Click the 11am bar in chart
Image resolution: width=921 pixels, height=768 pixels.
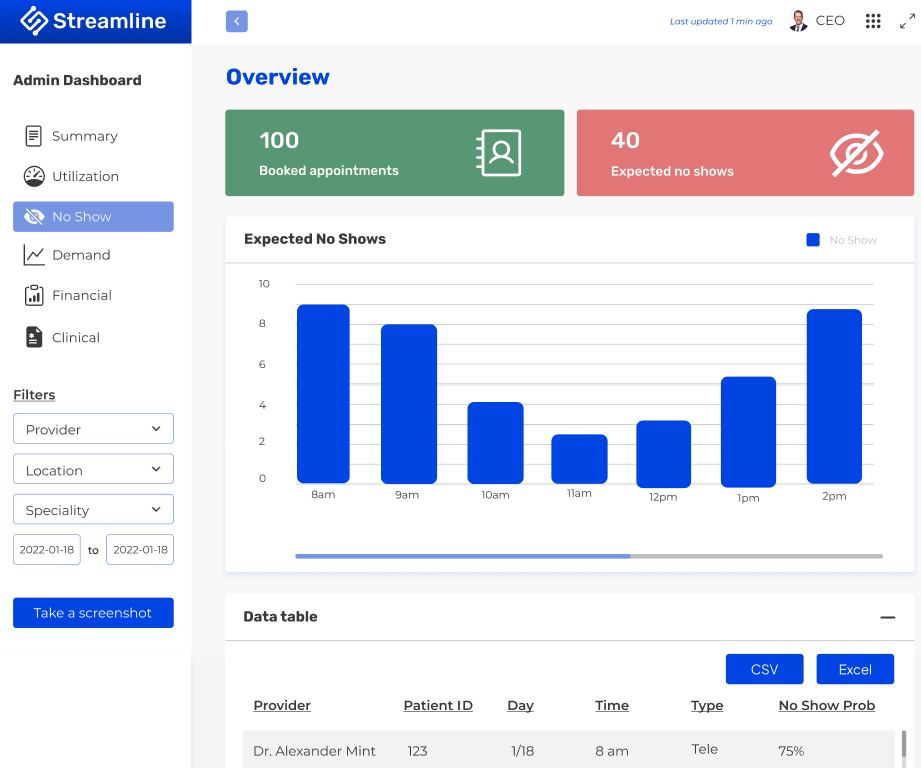pos(579,459)
